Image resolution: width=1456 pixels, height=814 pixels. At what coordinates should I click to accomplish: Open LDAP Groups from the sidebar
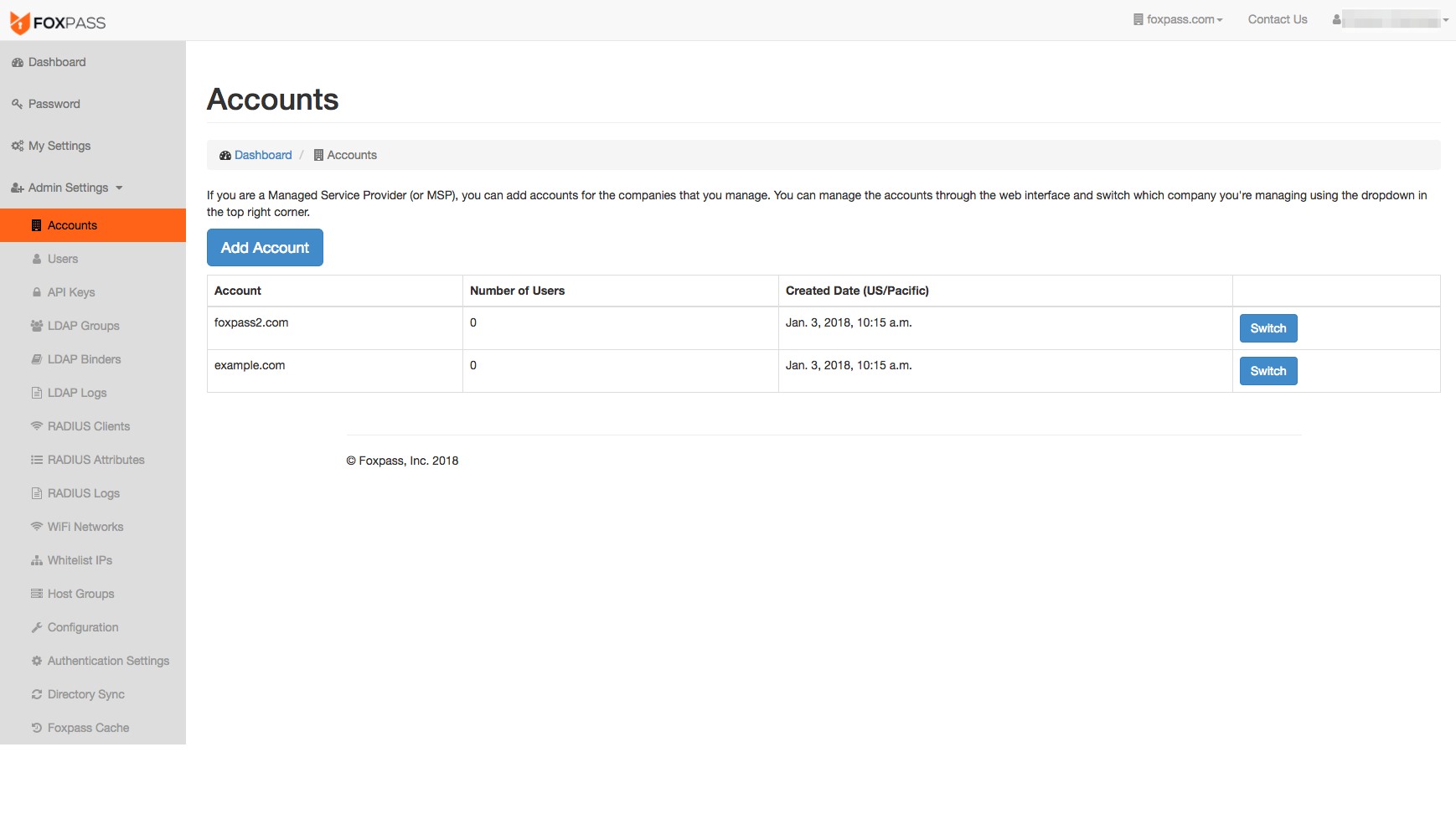click(83, 326)
